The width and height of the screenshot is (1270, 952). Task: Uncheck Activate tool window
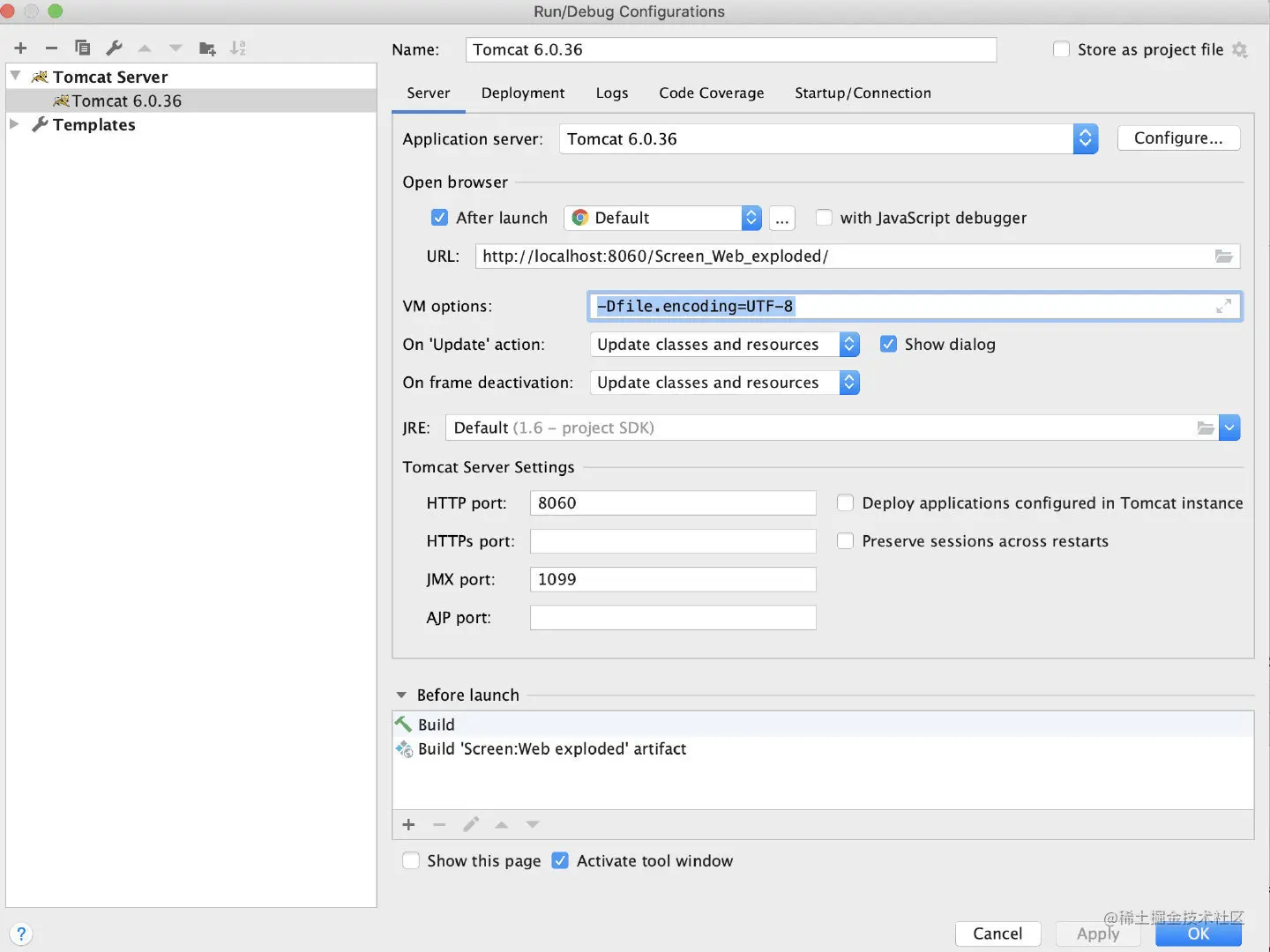point(560,861)
